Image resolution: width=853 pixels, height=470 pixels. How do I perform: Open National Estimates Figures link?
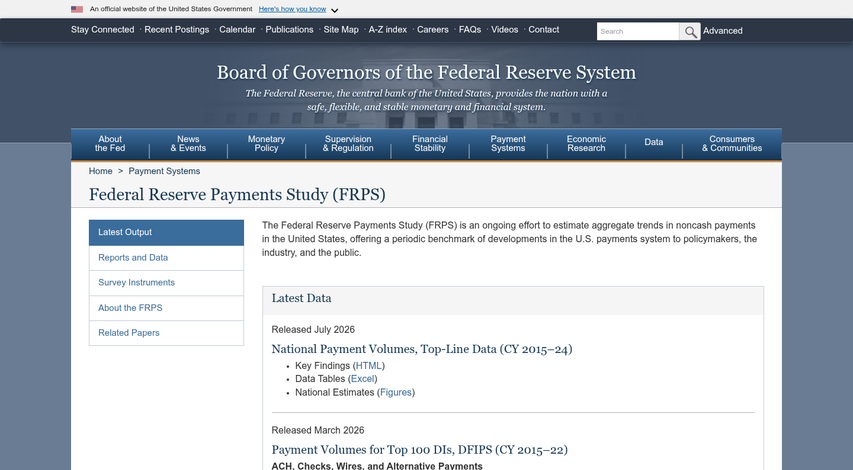tap(395, 393)
